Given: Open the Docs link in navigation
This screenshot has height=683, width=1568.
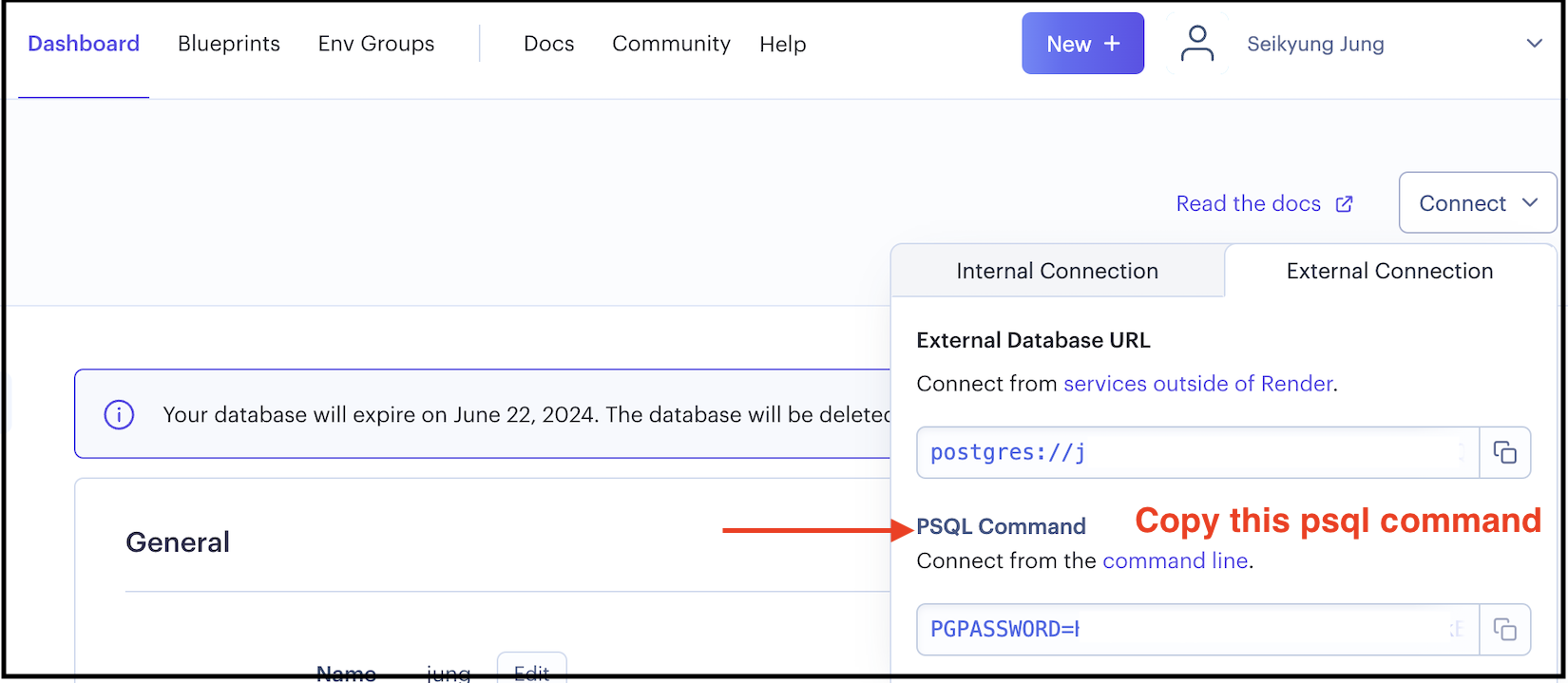Looking at the screenshot, I should click(x=548, y=44).
